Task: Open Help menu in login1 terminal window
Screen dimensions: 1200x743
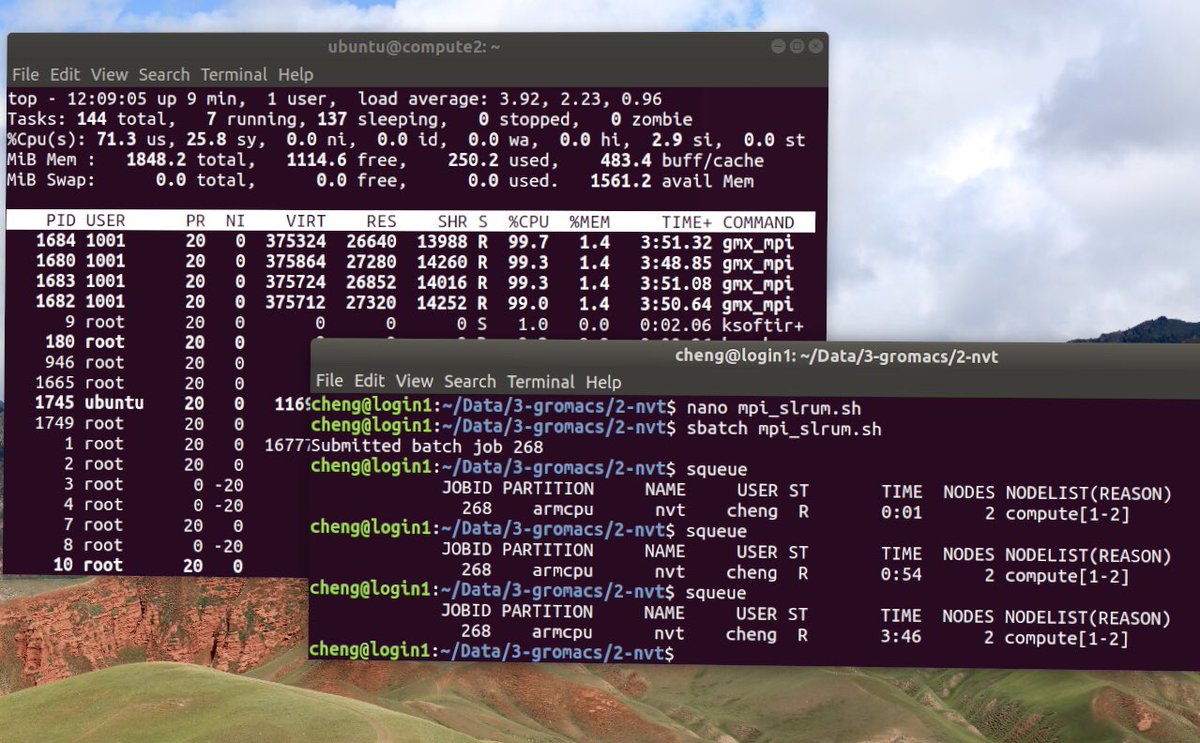Action: [x=603, y=381]
